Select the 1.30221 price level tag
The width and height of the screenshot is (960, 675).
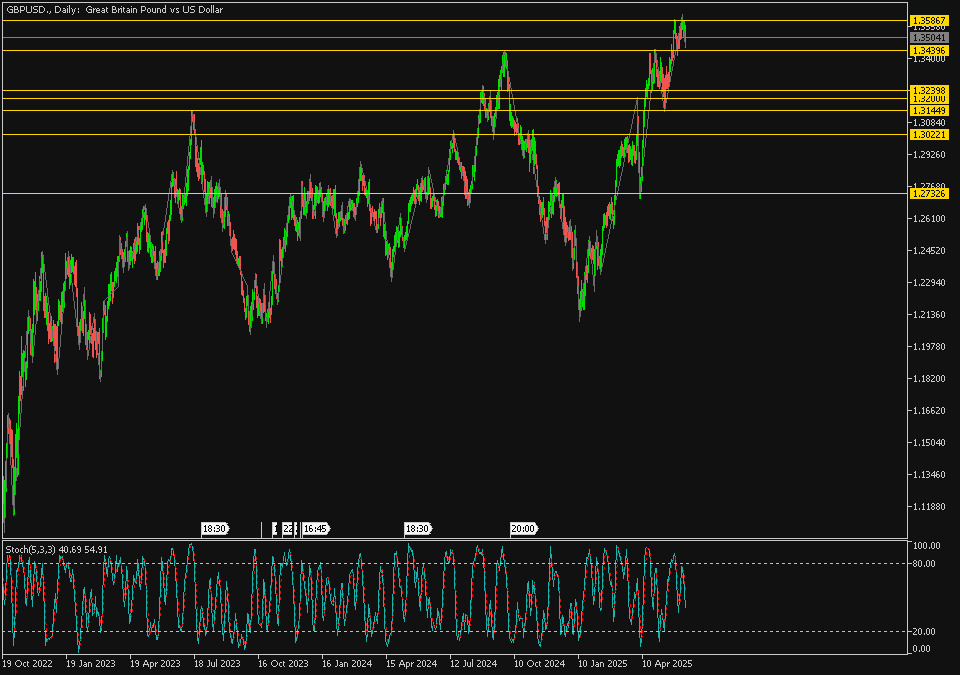929,134
